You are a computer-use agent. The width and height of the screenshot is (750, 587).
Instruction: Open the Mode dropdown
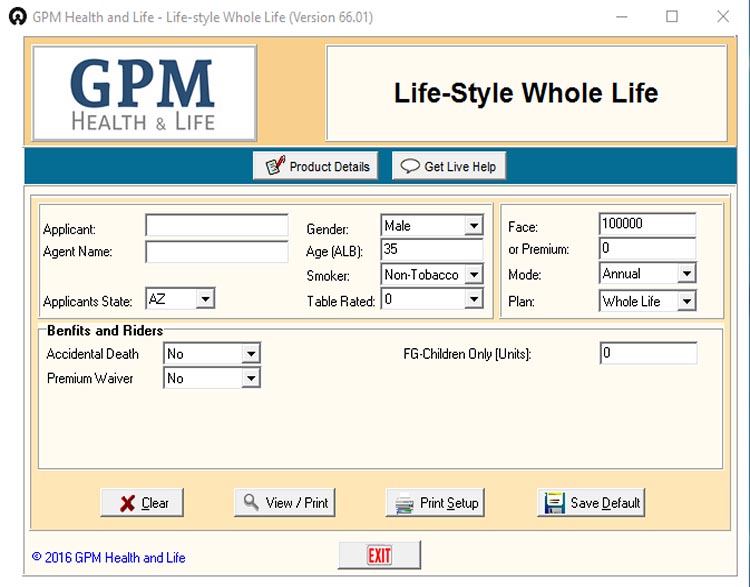coord(686,273)
